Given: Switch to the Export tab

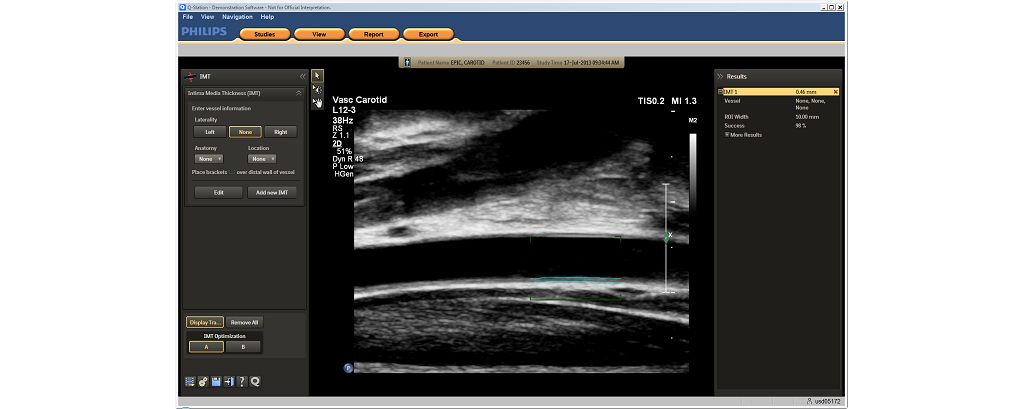Looking at the screenshot, I should click(428, 35).
